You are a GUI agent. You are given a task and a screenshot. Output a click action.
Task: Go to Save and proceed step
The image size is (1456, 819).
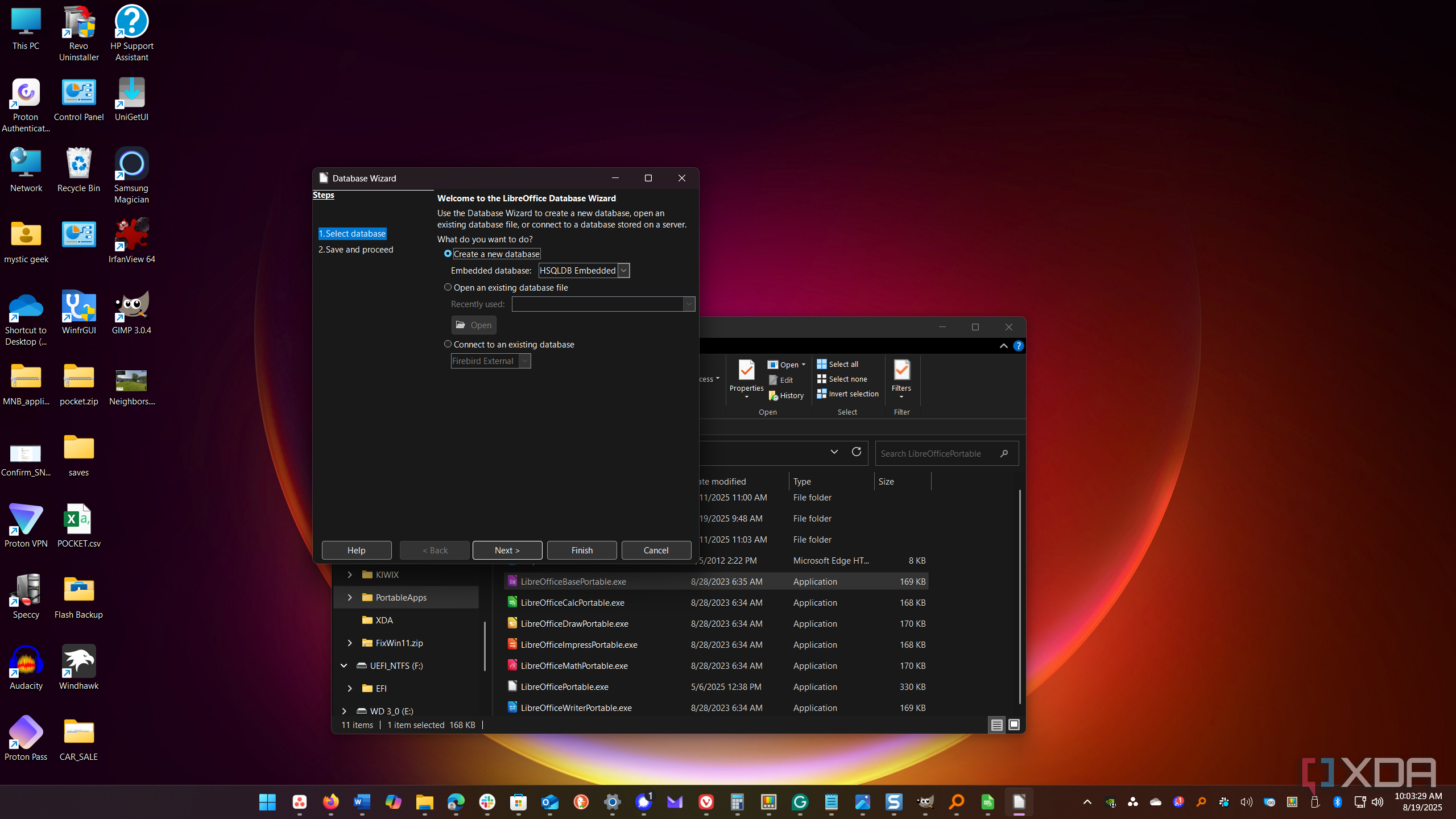356,249
